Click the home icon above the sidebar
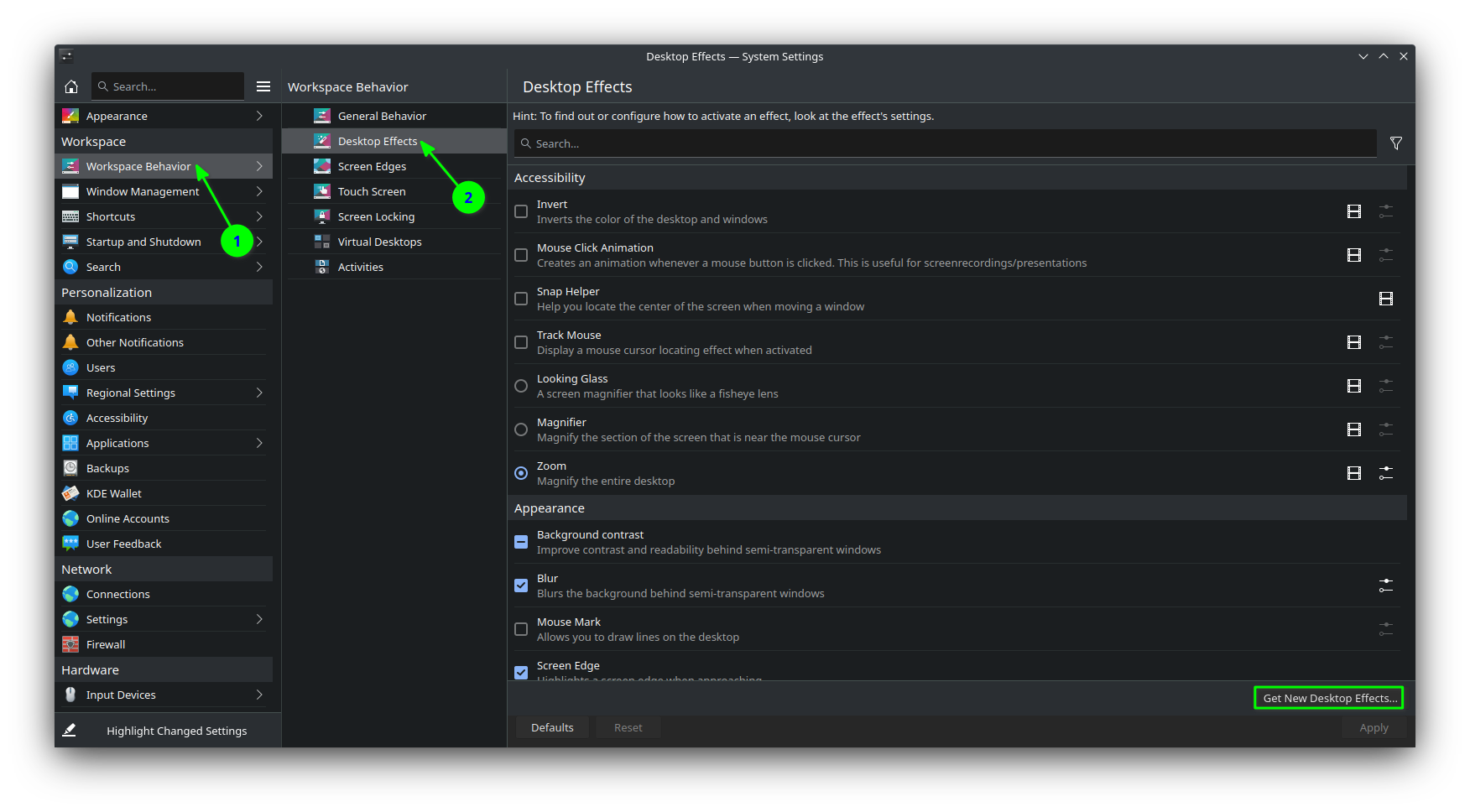This screenshot has width=1470, height=812. (71, 86)
